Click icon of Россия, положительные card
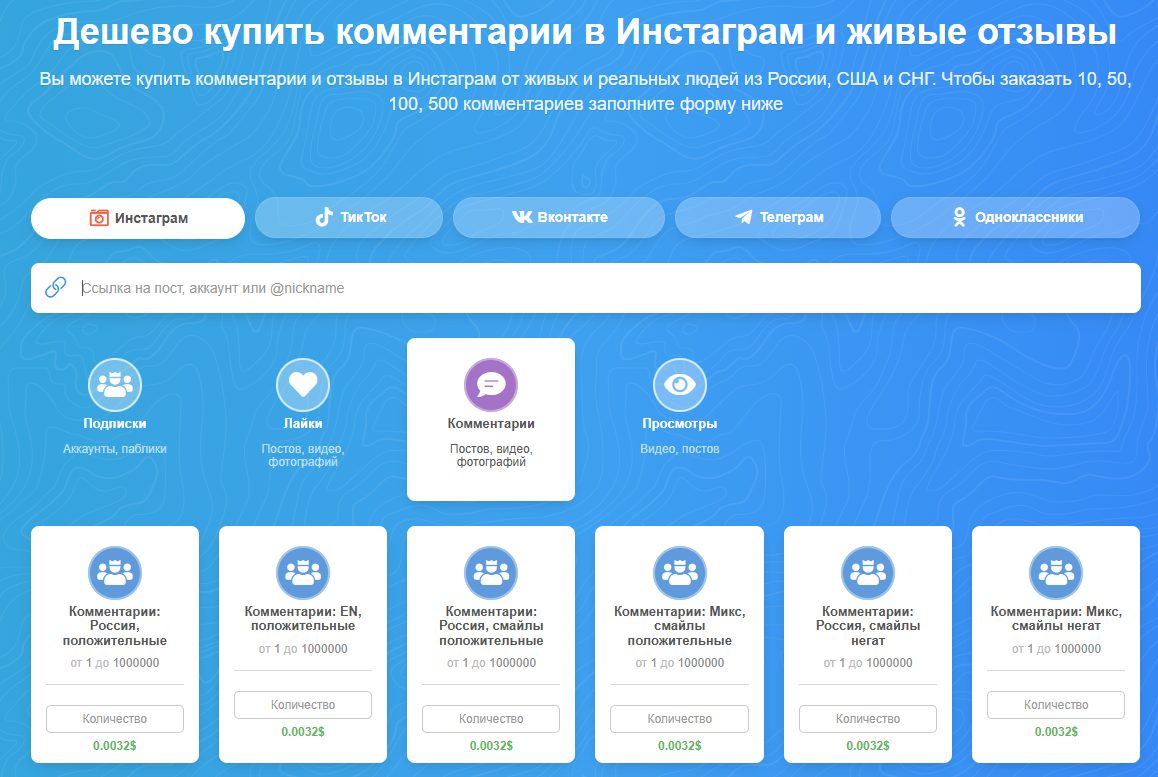 (x=114, y=572)
